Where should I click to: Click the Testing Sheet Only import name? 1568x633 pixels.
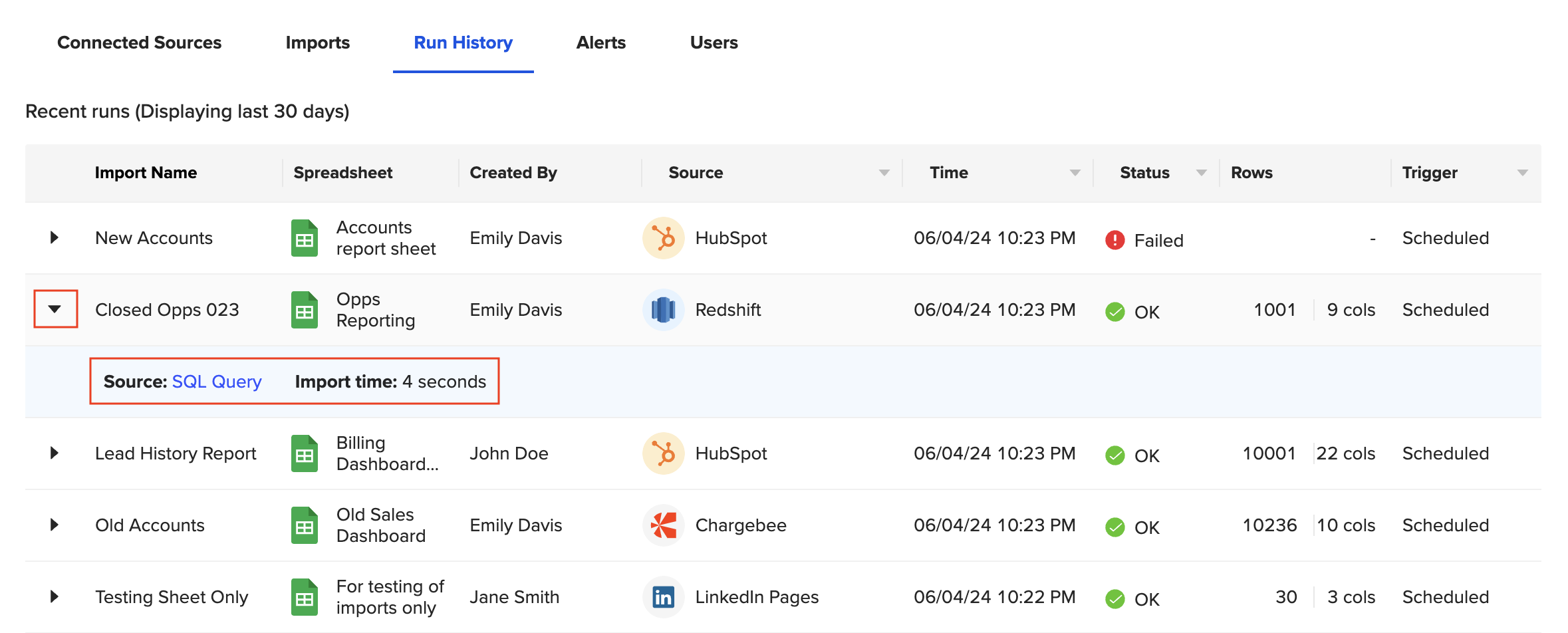[x=172, y=597]
